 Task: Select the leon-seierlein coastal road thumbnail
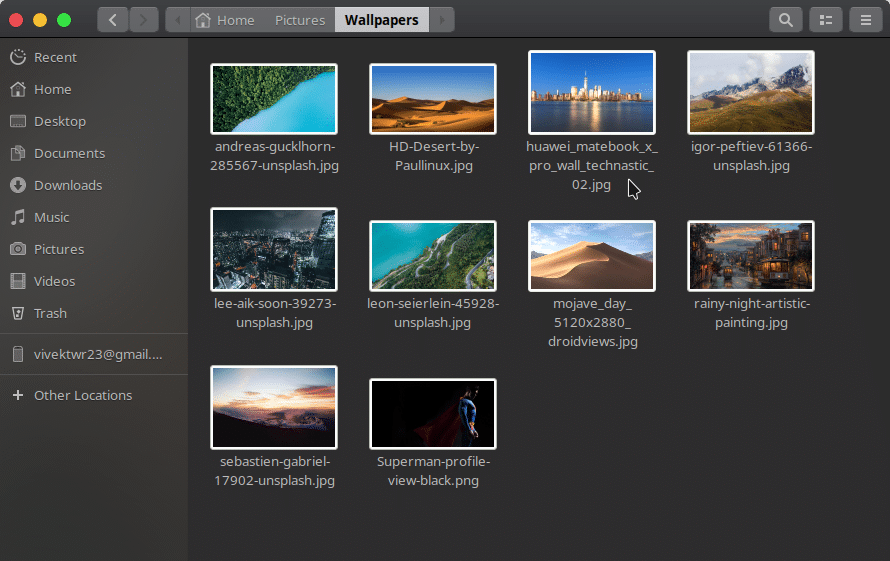433,256
